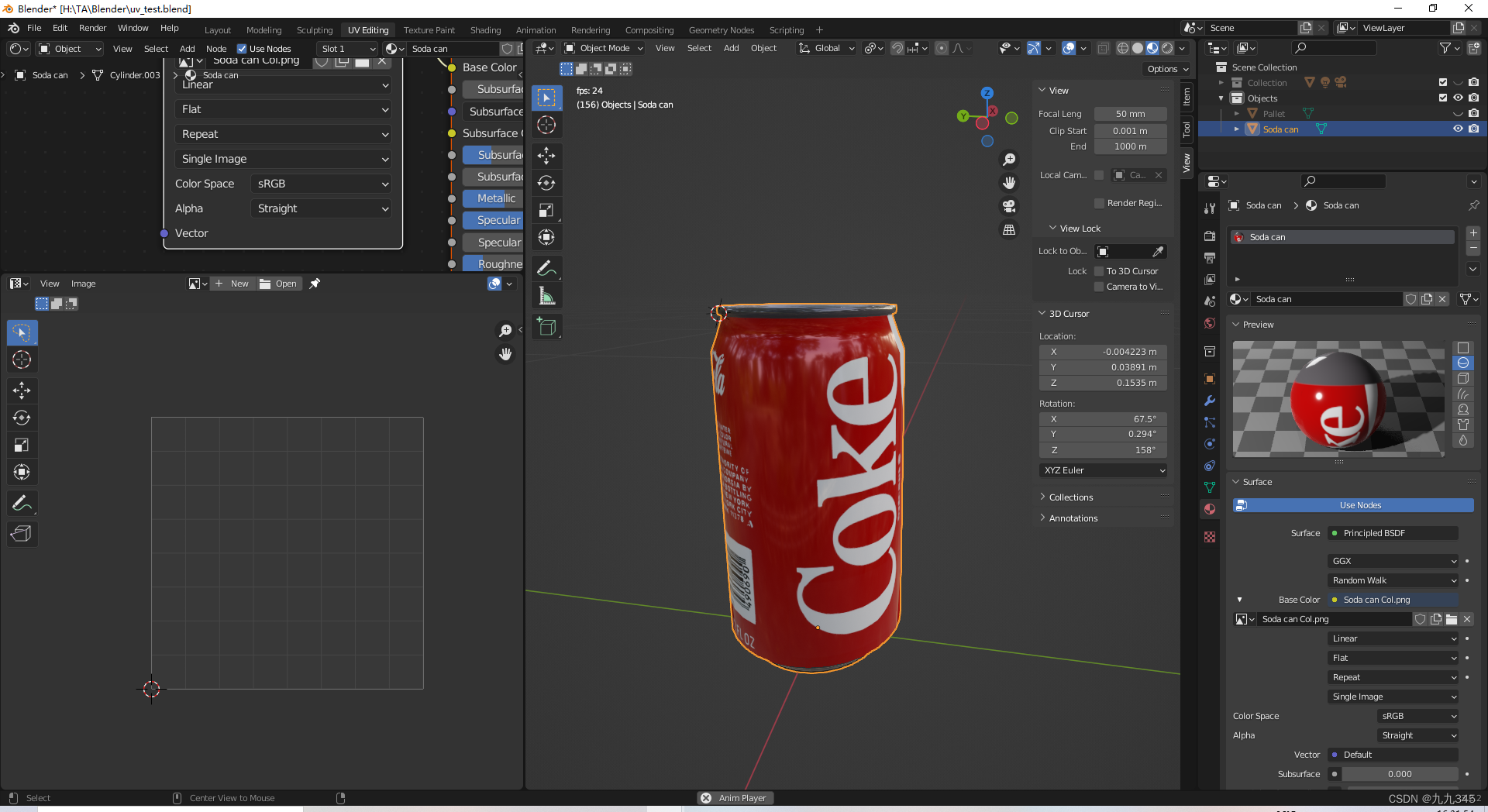This screenshot has height=812, width=1488.
Task: Hide Soda can in outliner viewport
Action: point(1458,129)
